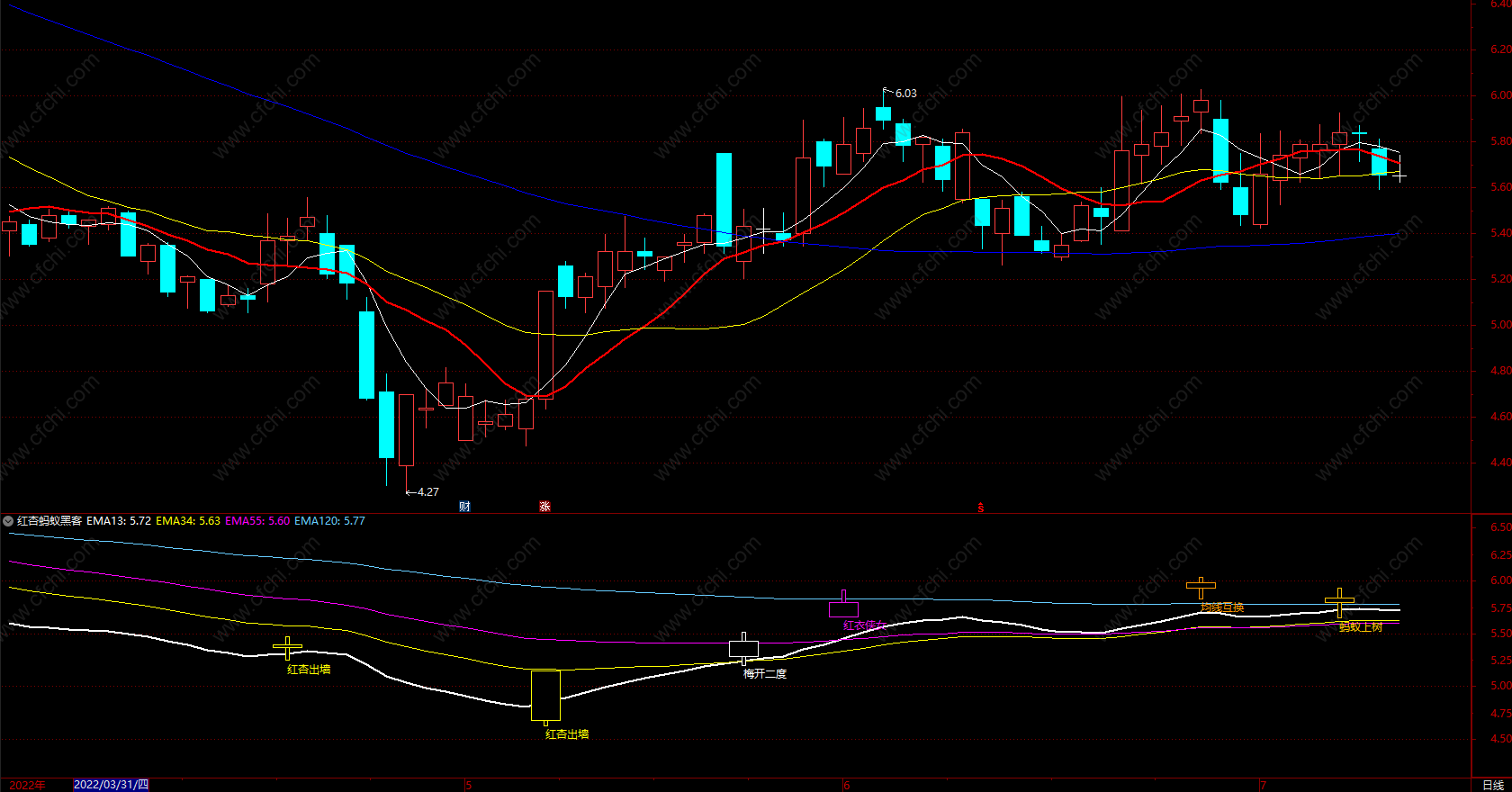The width and height of the screenshot is (1512, 792).
Task: Click the 4.40 price axis label
Action: point(1500,463)
